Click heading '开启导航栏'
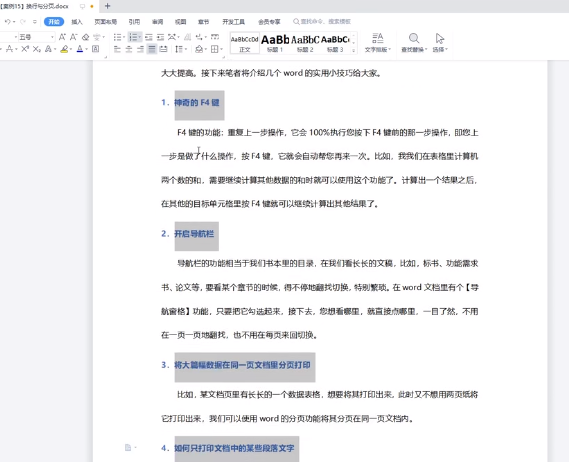 [194, 234]
